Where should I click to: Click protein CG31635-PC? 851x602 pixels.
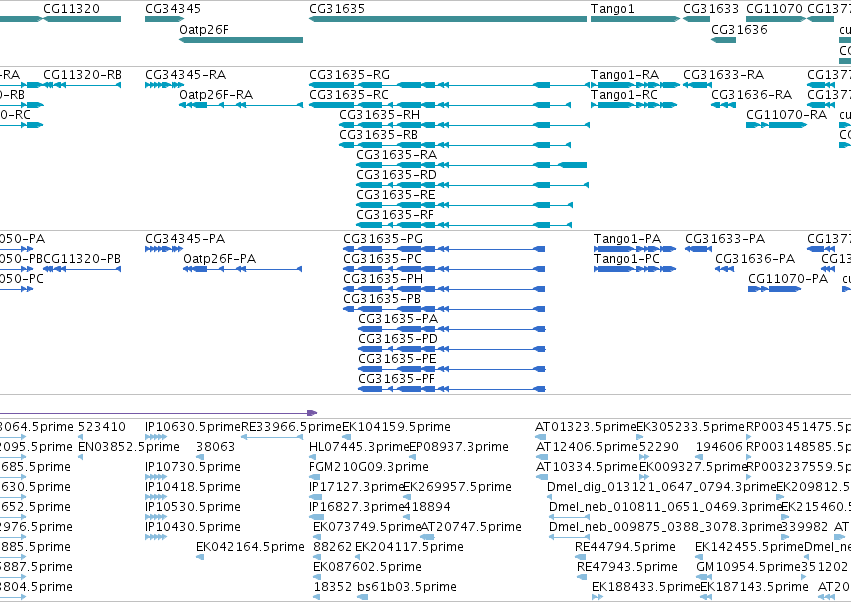coord(444,269)
